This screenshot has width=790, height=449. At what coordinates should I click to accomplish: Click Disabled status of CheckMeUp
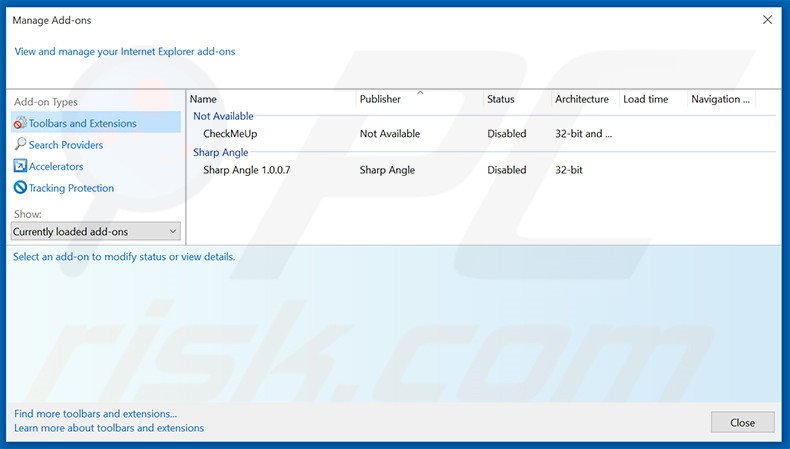point(506,134)
